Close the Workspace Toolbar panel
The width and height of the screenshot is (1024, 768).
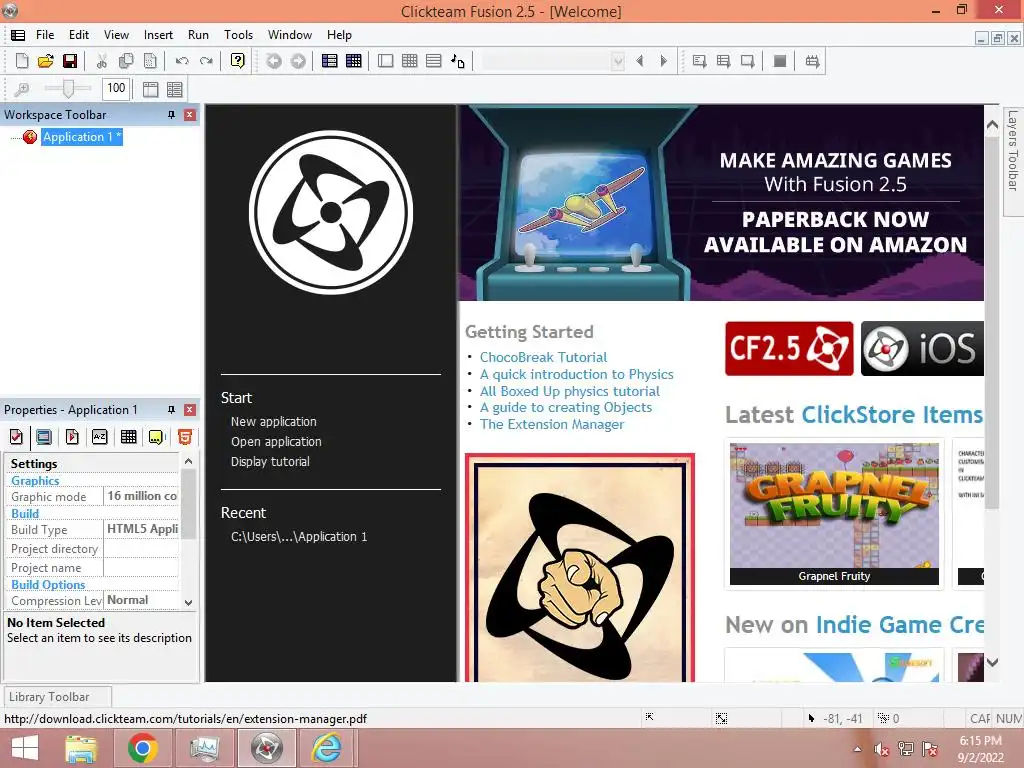(189, 115)
